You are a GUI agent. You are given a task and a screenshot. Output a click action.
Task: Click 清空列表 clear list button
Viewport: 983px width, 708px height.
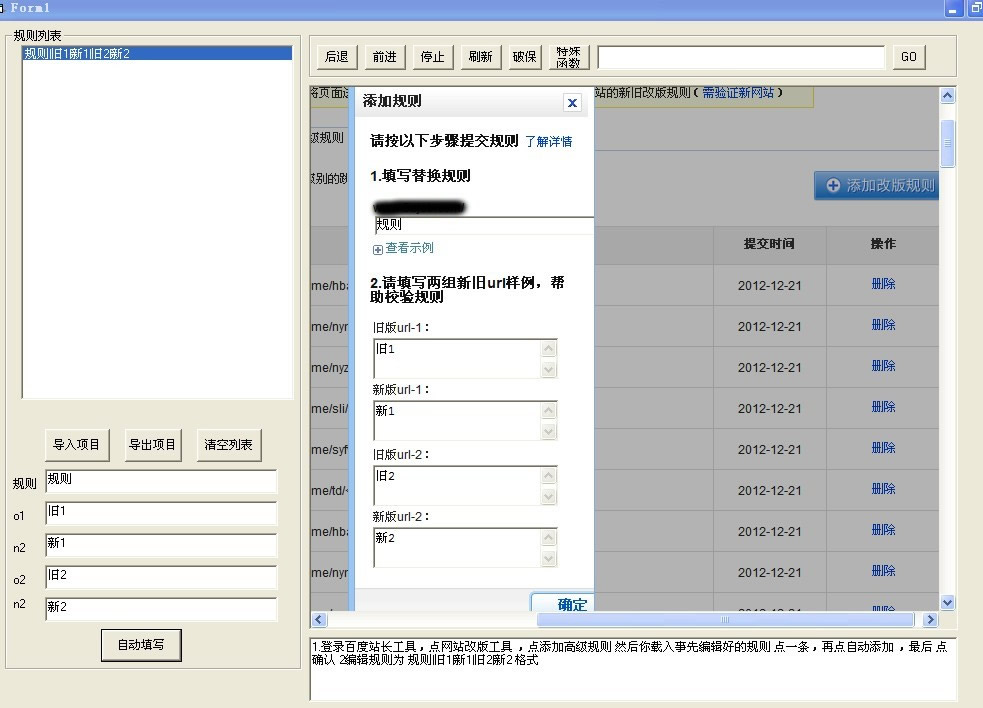(228, 445)
